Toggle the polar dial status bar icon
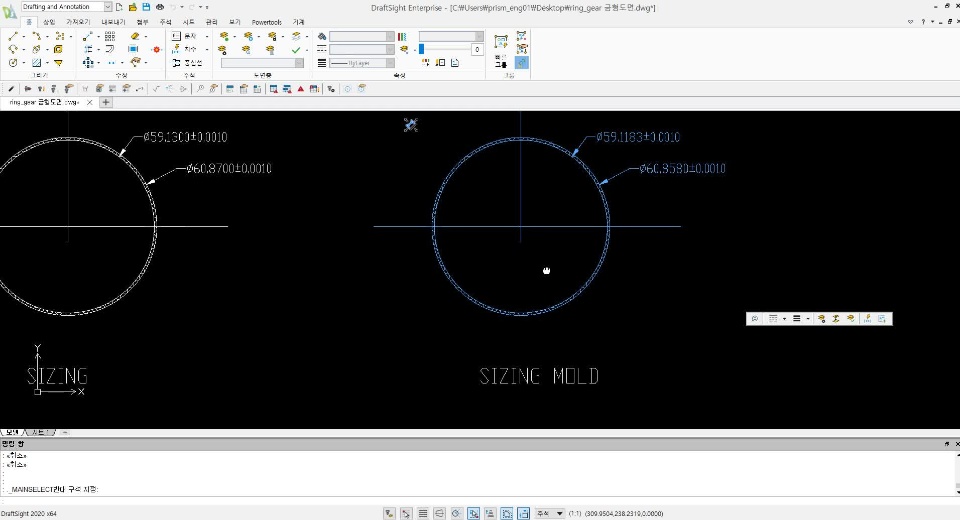Image resolution: width=960 pixels, height=520 pixels. pyautogui.click(x=456, y=513)
